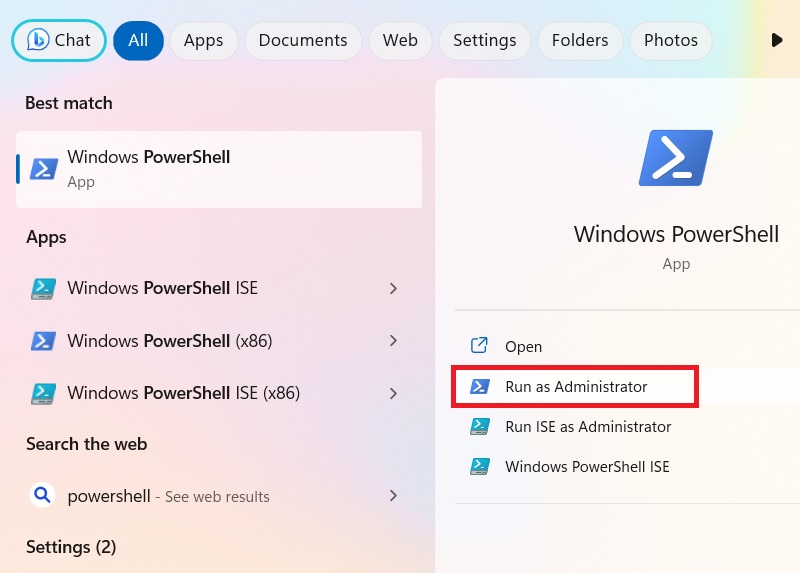Switch to the Settings filter tab

tap(485, 40)
